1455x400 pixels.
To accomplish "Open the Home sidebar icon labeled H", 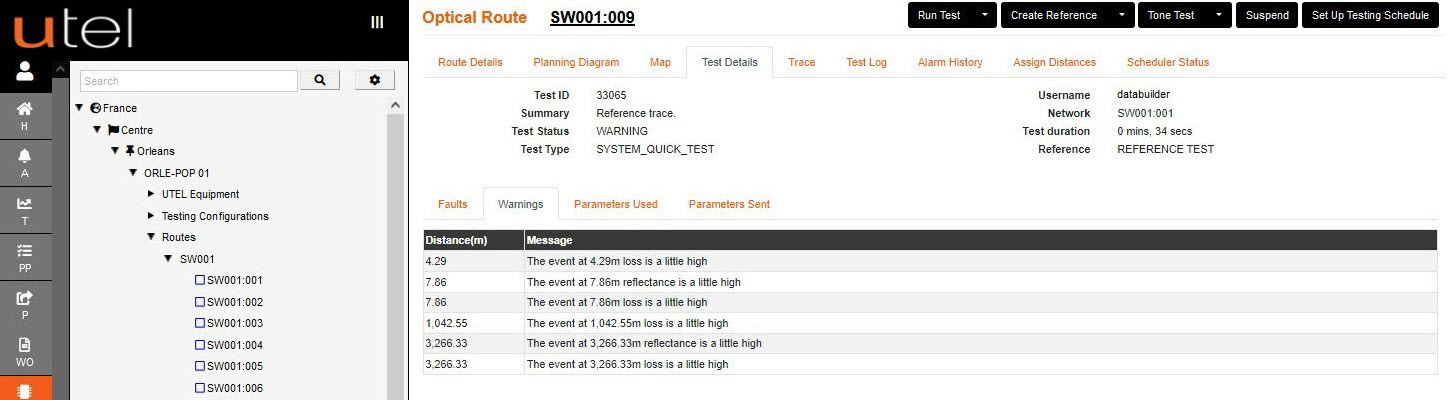I will pyautogui.click(x=25, y=116).
